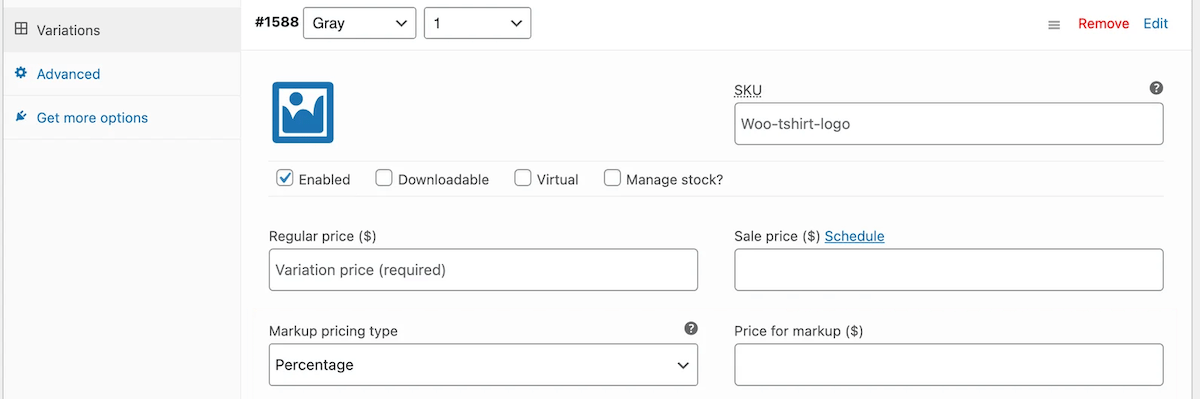Open the Gray color attribute dropdown
The image size is (1200, 399).
pyautogui.click(x=359, y=23)
